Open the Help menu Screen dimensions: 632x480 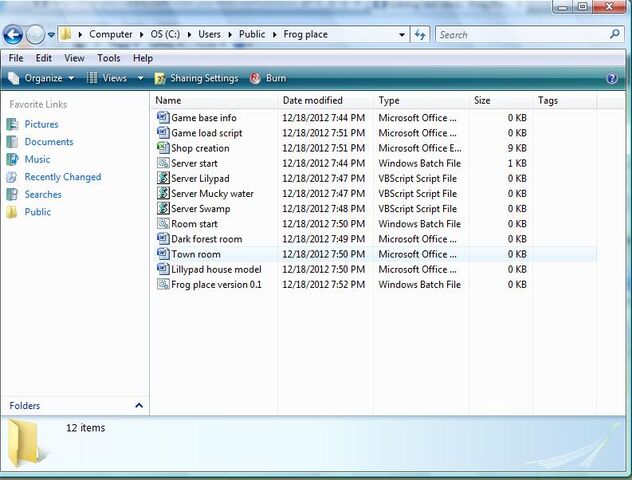[x=143, y=58]
